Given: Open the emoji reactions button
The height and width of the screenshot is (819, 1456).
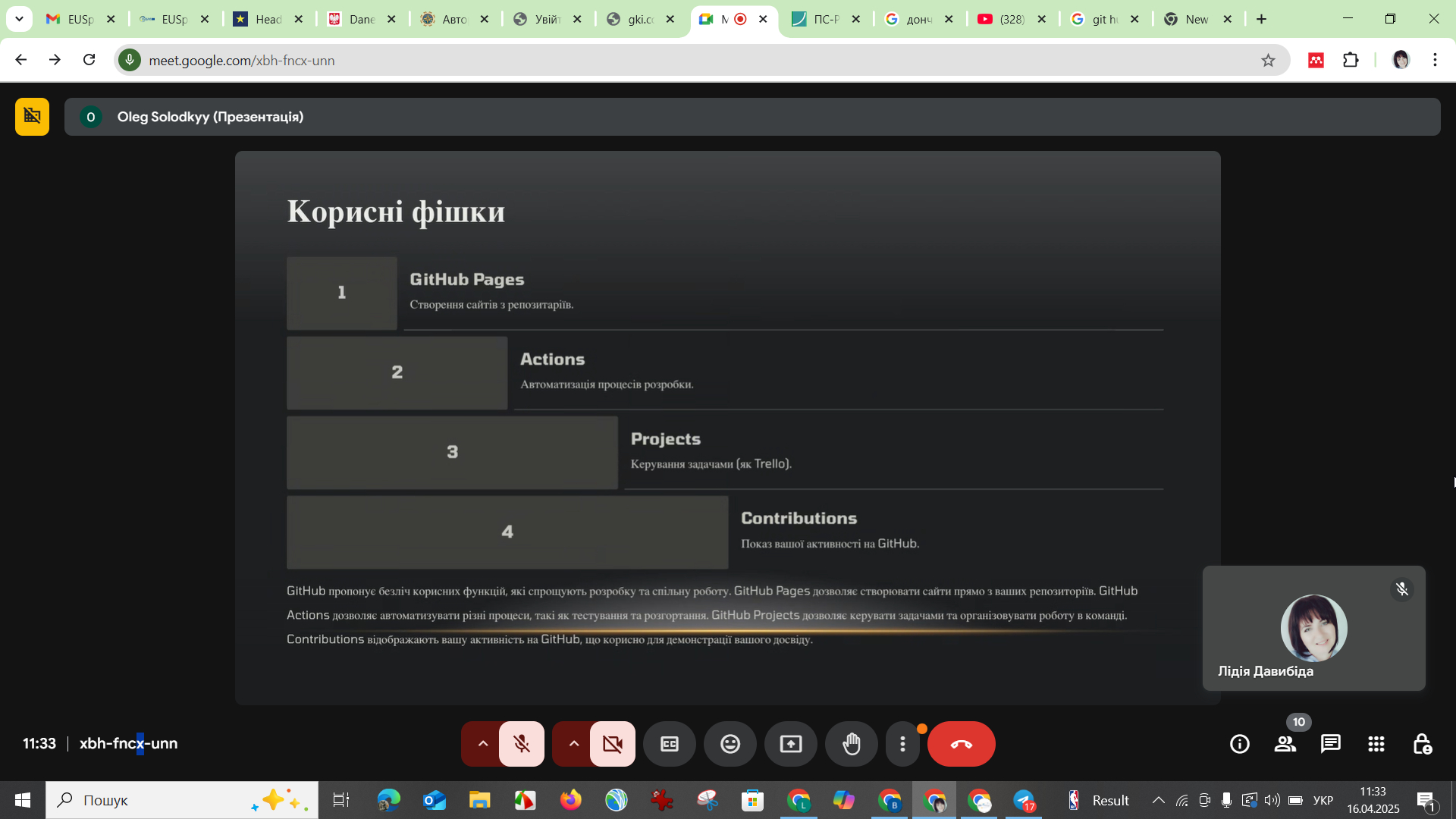Looking at the screenshot, I should pyautogui.click(x=730, y=744).
